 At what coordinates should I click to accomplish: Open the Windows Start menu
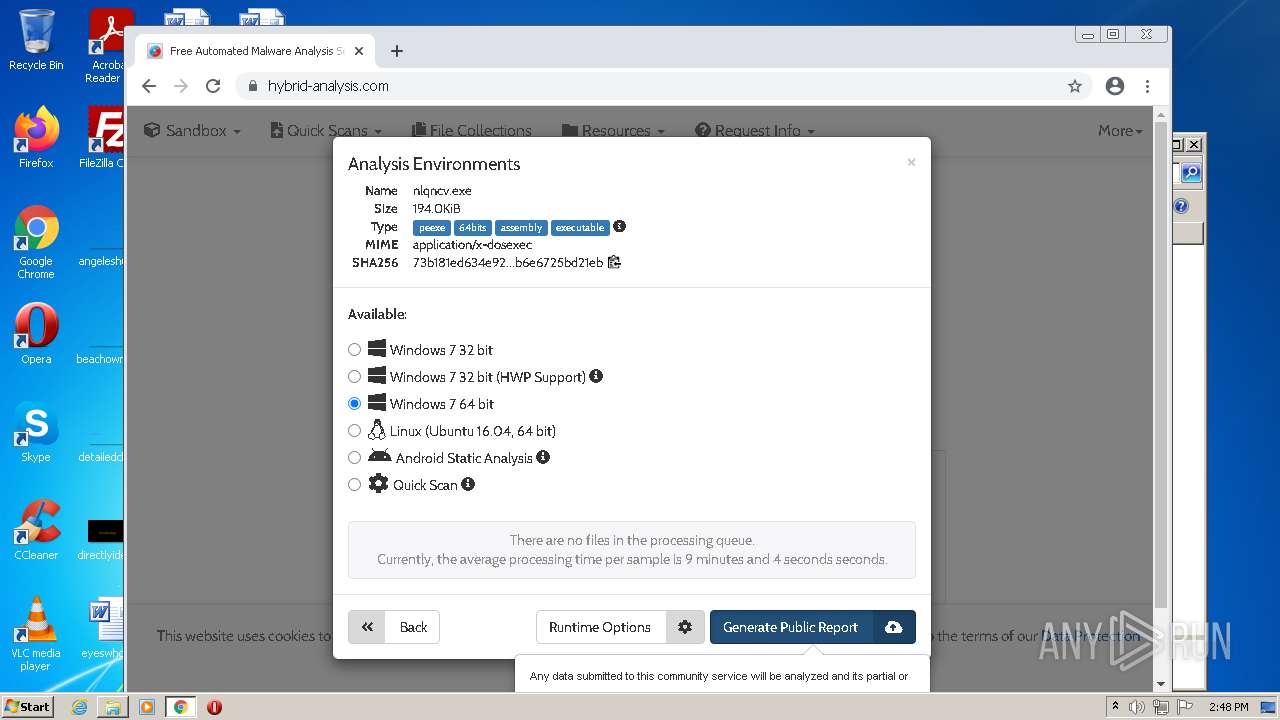click(27, 707)
